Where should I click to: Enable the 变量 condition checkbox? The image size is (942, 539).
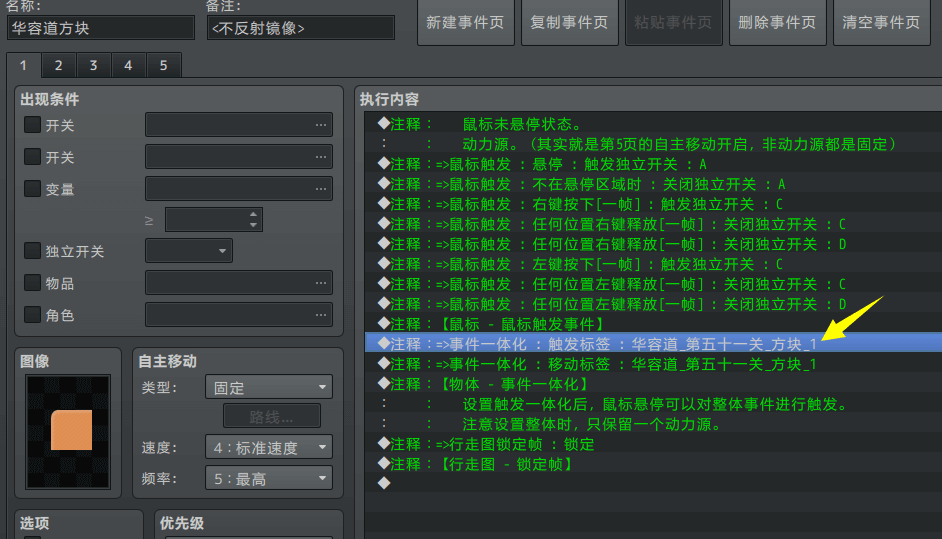point(32,189)
